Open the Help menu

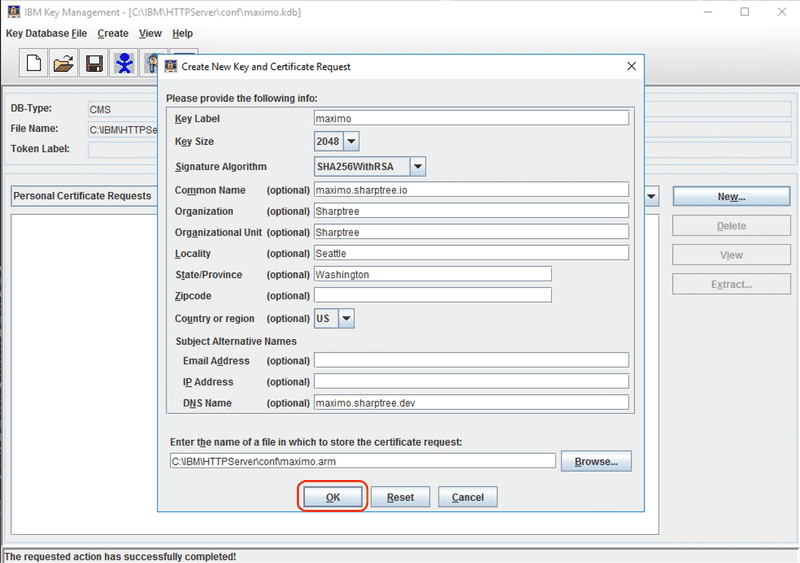(x=182, y=33)
